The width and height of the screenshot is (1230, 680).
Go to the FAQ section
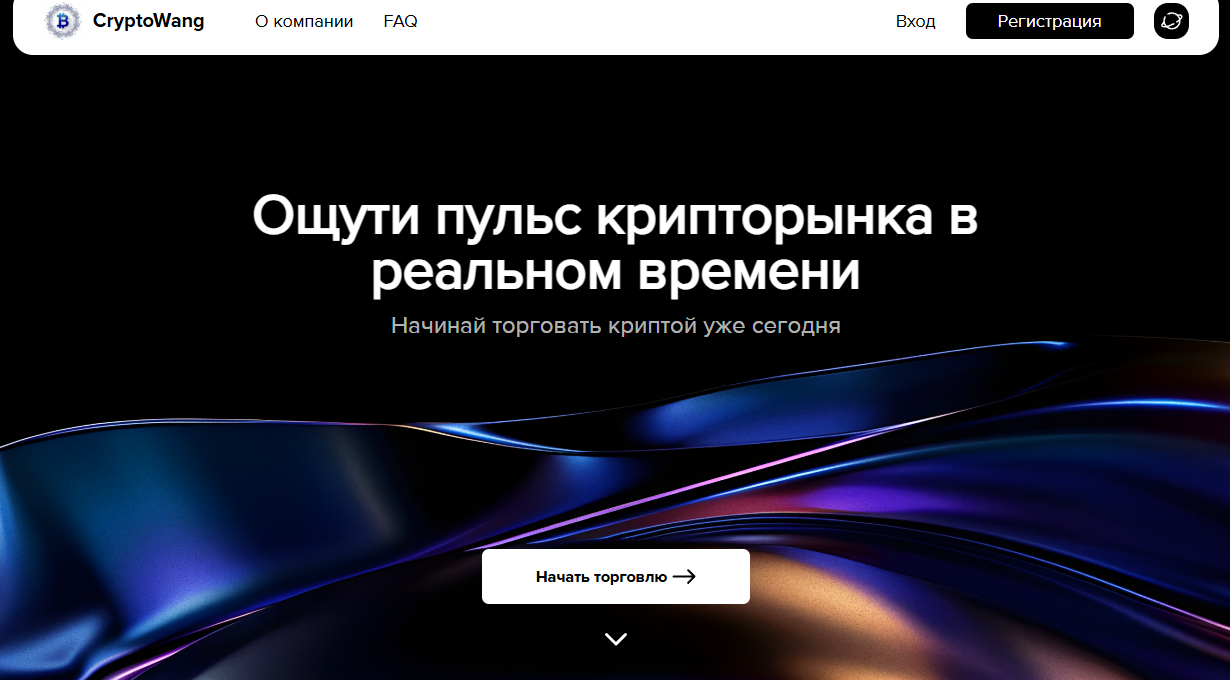[x=400, y=21]
